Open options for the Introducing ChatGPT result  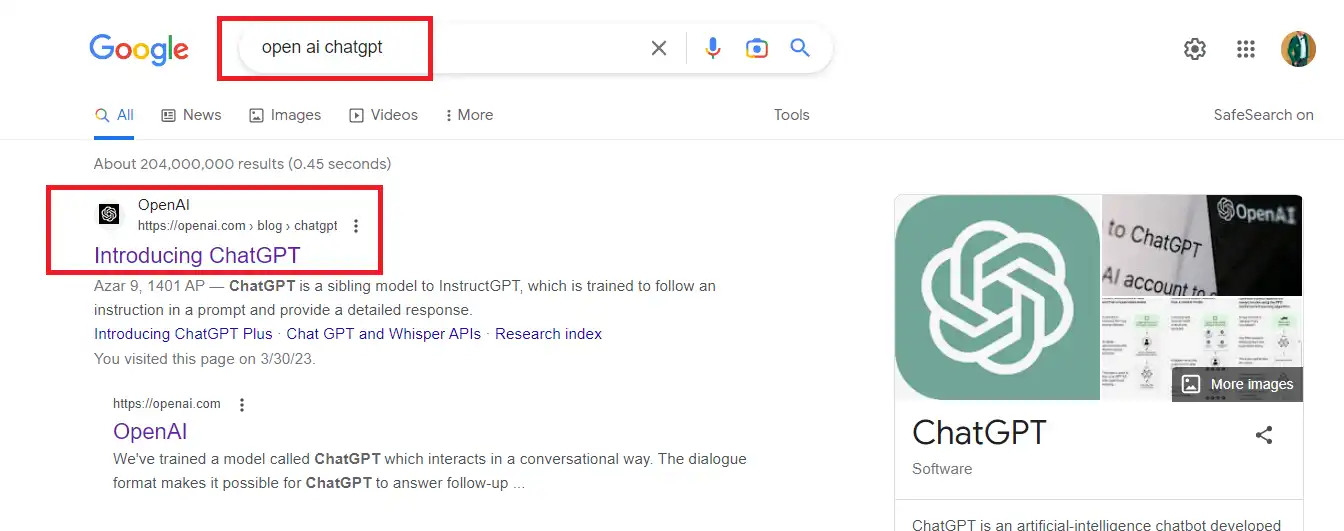356,226
